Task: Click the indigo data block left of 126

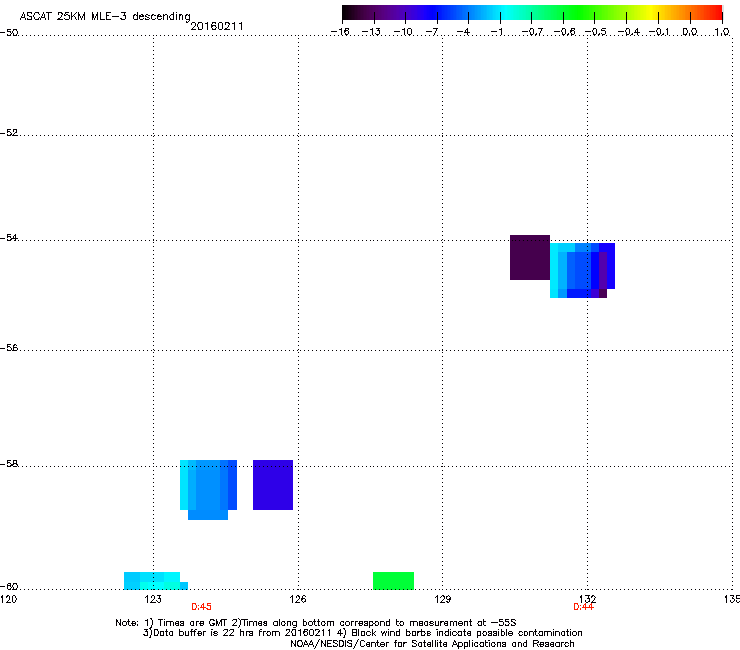Action: (x=273, y=485)
